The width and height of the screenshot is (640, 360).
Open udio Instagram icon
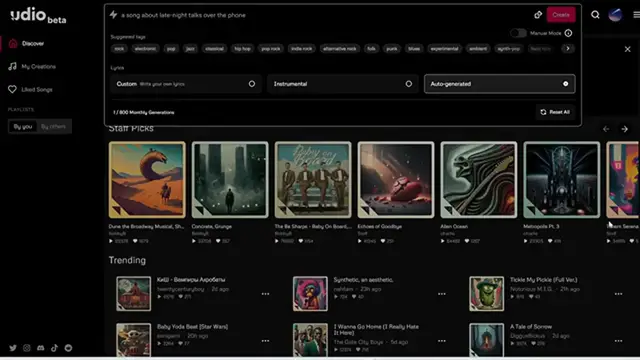[27, 348]
